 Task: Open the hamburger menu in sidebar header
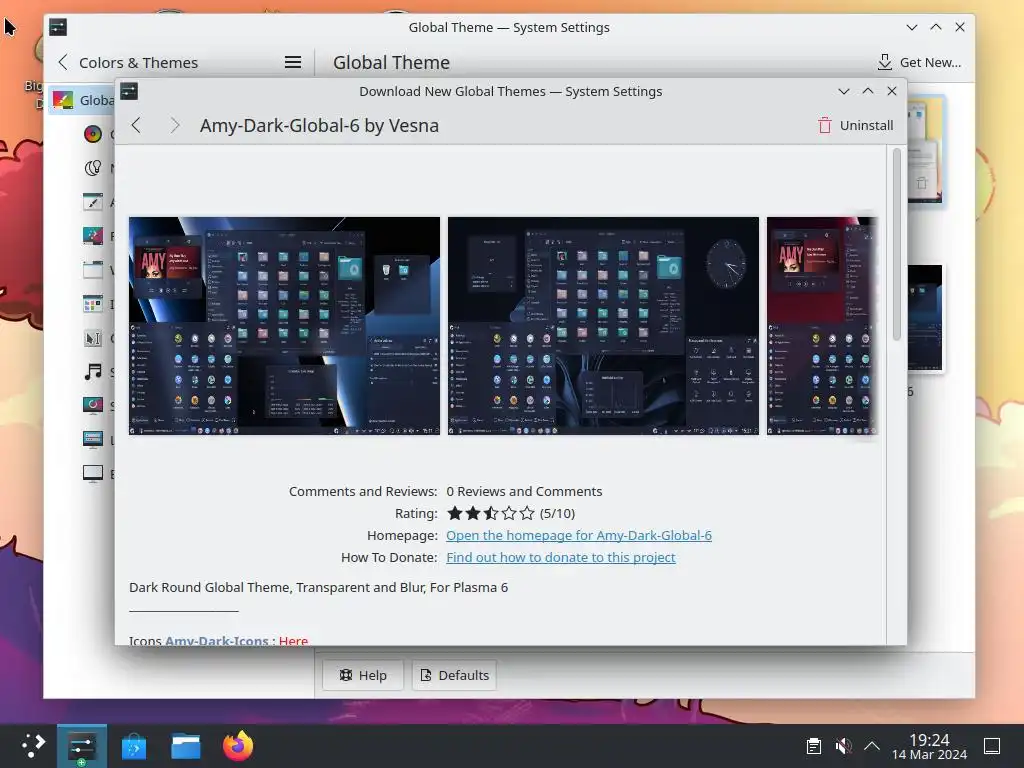tap(293, 63)
